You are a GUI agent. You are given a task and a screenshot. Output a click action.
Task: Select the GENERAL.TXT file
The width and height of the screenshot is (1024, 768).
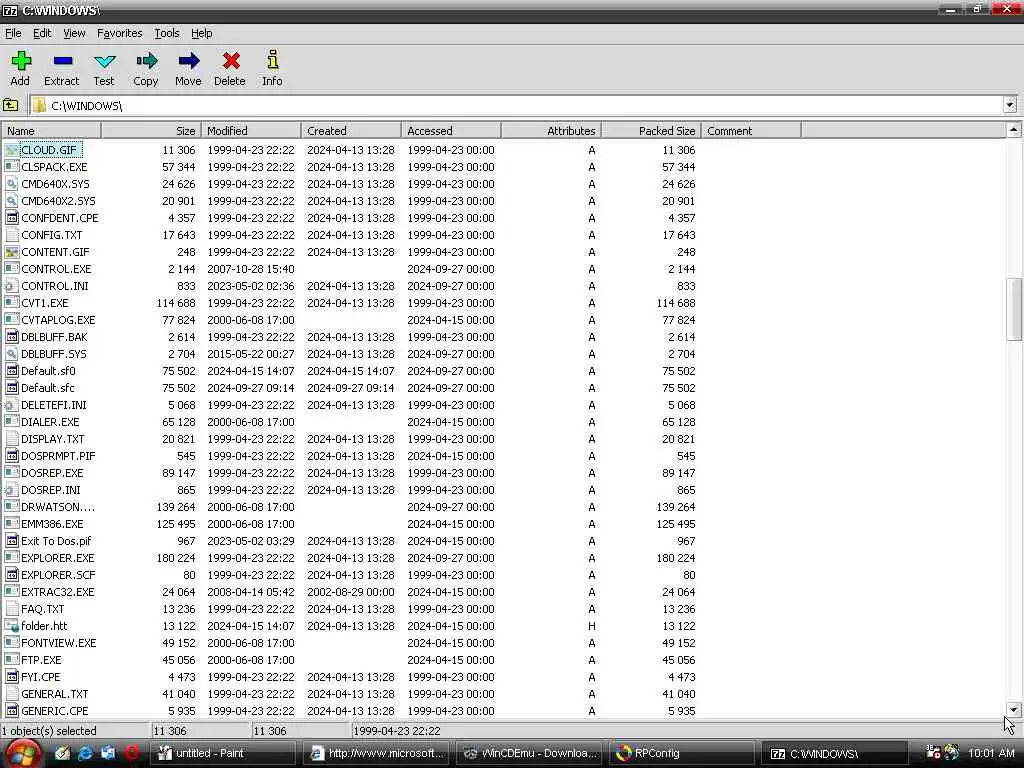tap(55, 694)
